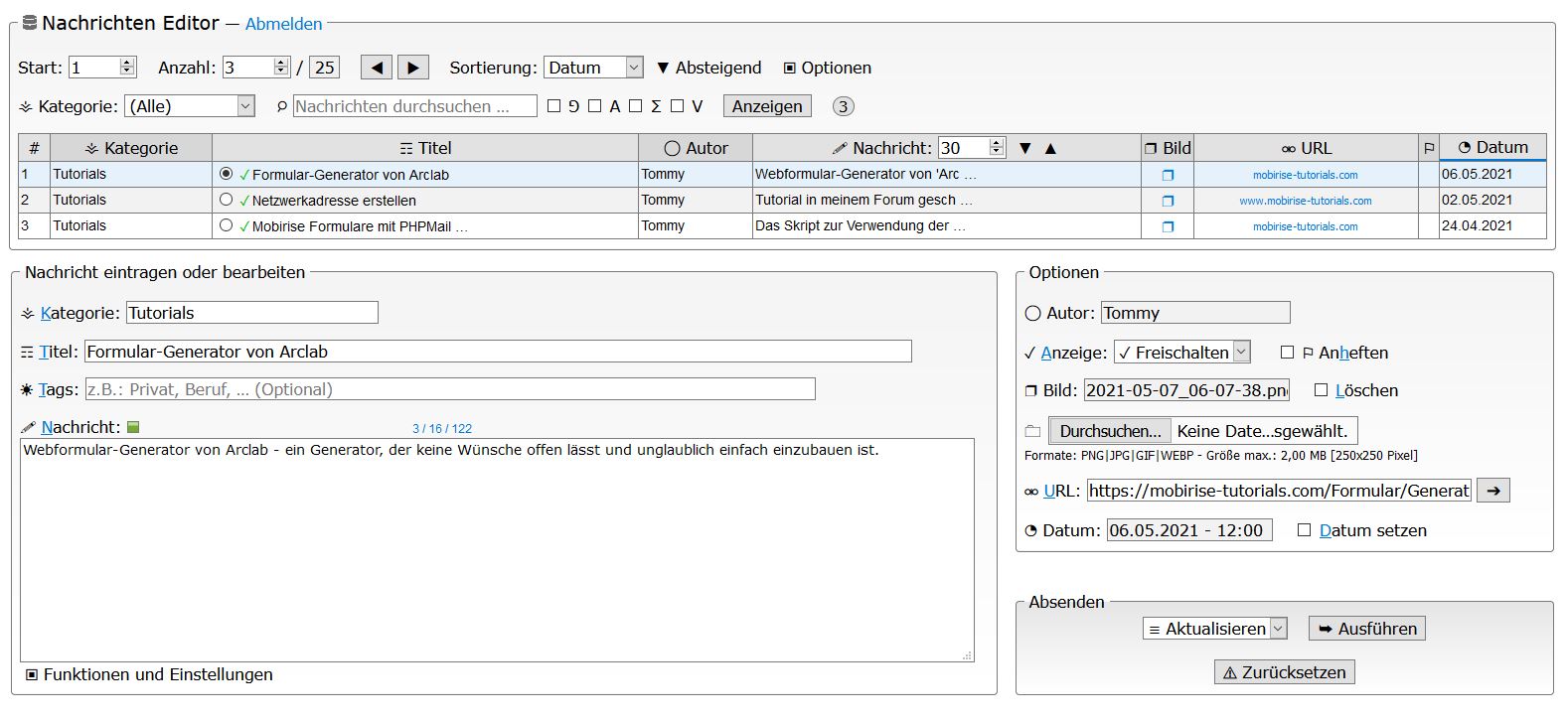Open the Kategorie (Alle) dropdown
The width and height of the screenshot is (1568, 721).
pos(191,106)
